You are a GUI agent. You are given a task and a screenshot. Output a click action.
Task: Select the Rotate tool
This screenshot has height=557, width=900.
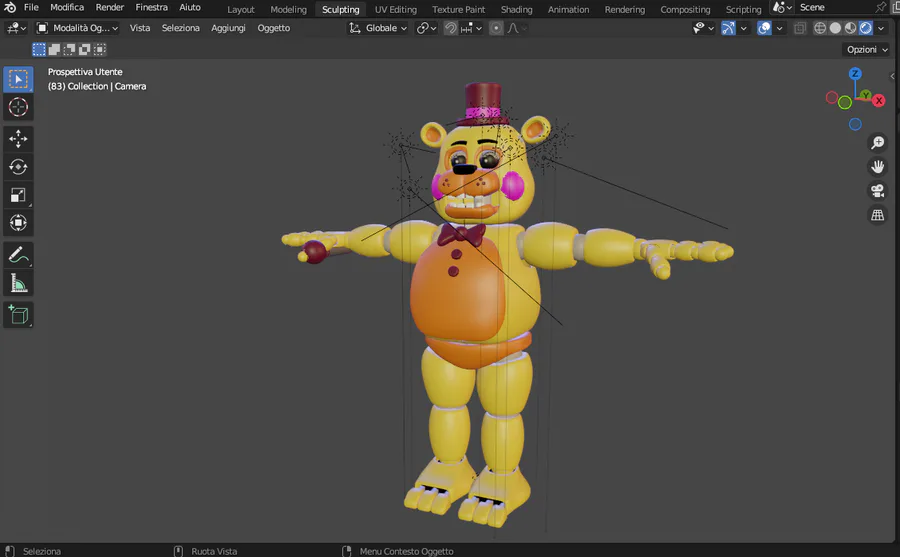click(18, 167)
